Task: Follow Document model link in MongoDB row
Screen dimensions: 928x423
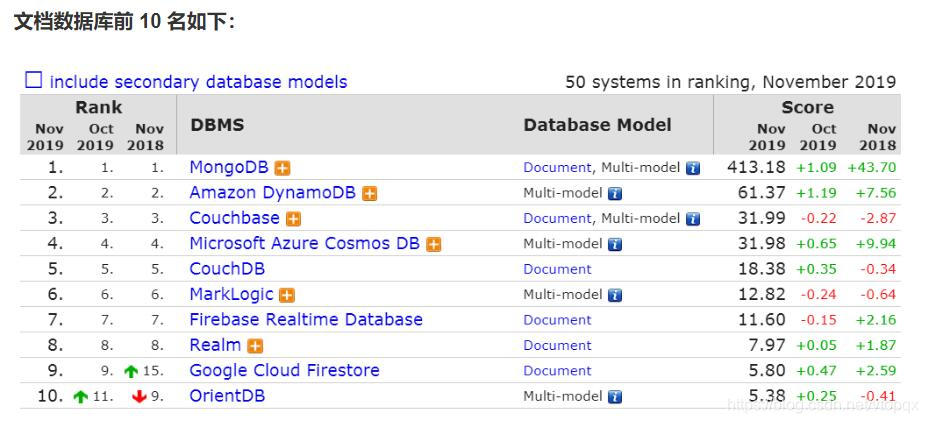Action: pos(557,167)
